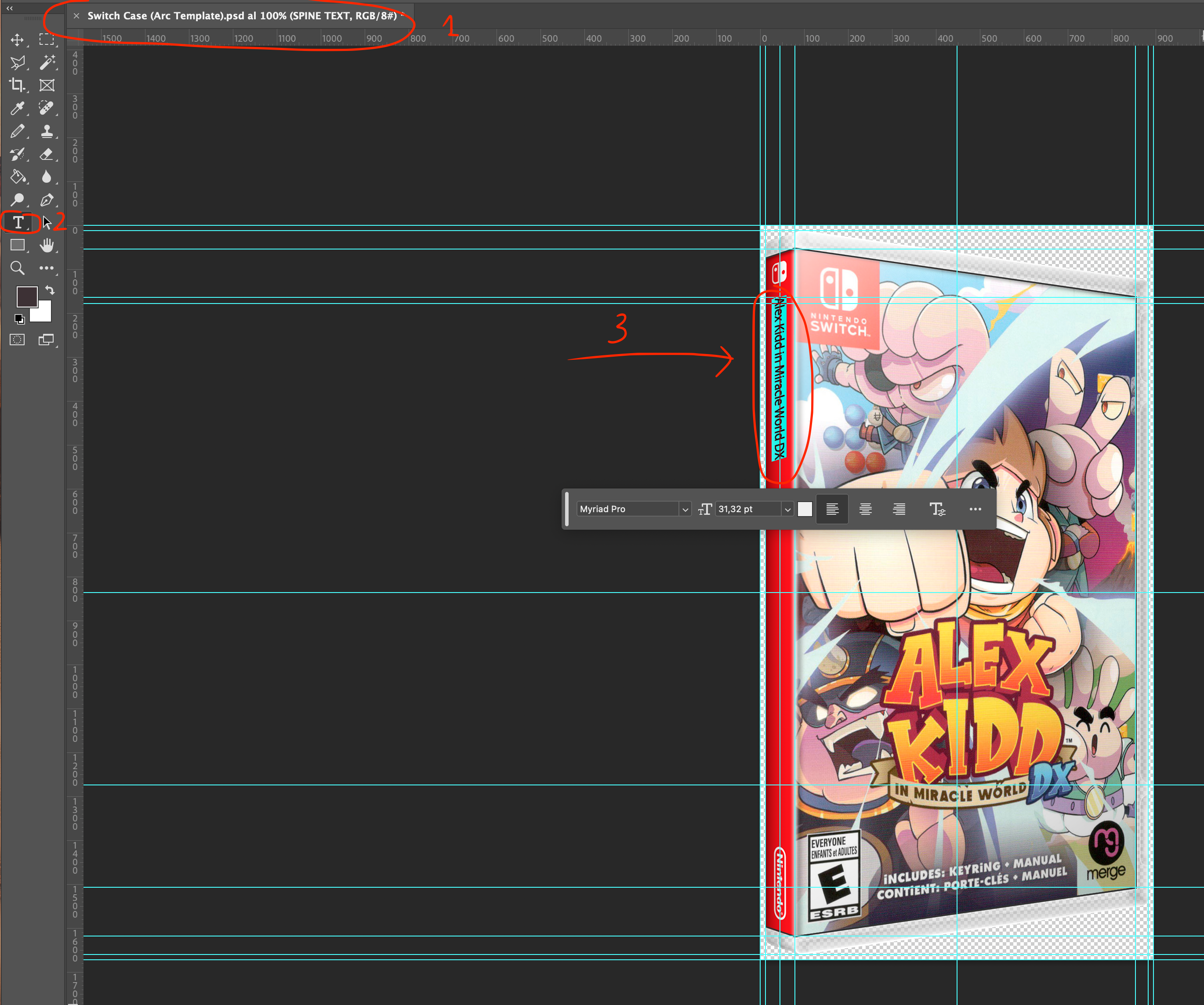This screenshot has height=1005, width=1204.
Task: Align text right in floating bar
Action: (899, 510)
